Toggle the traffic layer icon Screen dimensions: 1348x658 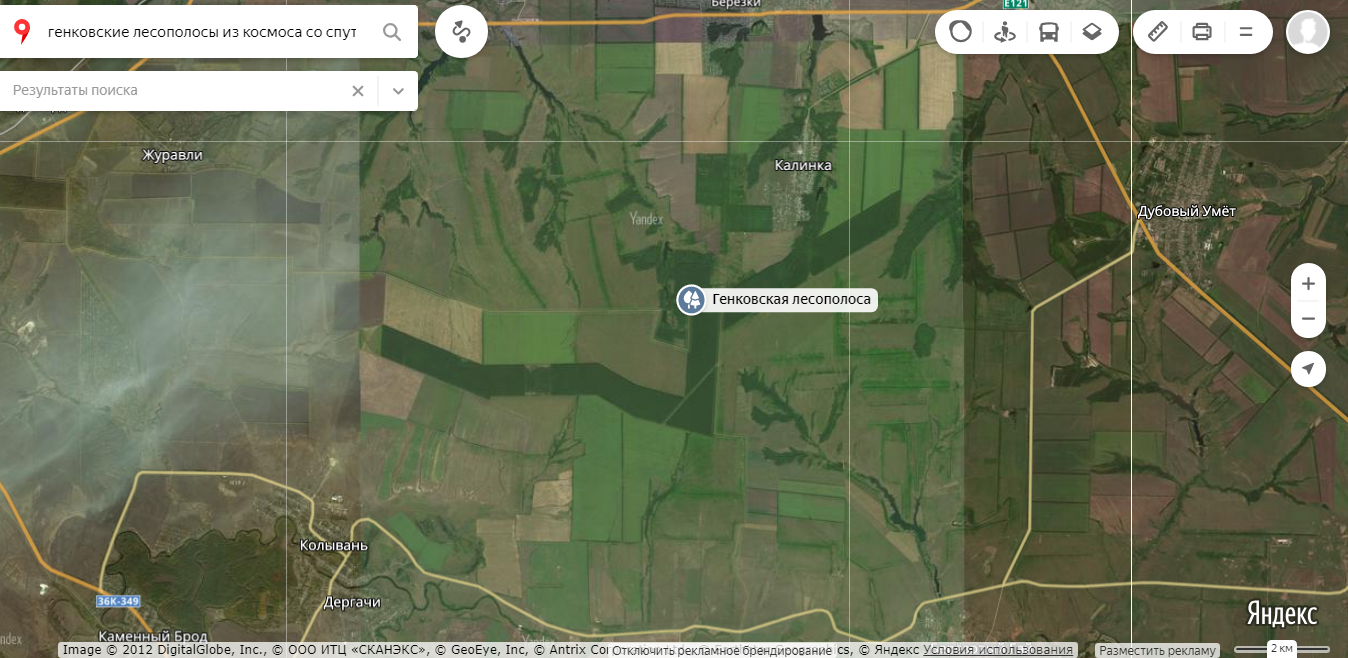(960, 32)
